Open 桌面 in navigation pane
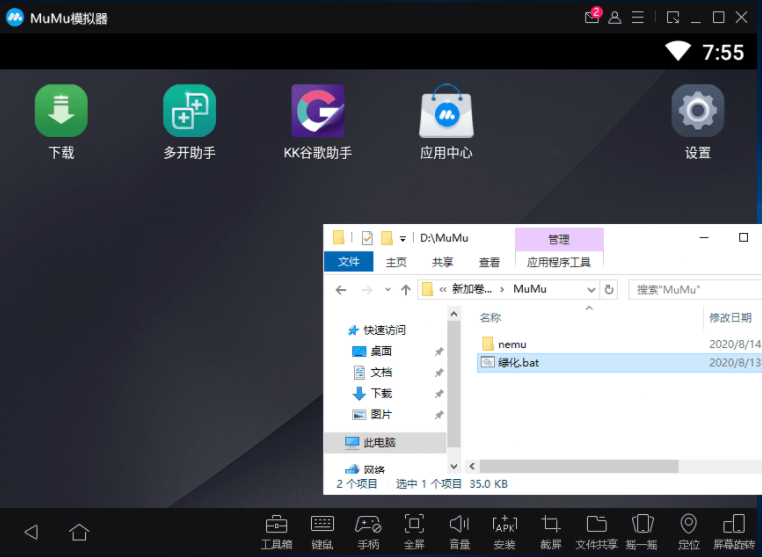Image resolution: width=762 pixels, height=557 pixels. [381, 351]
